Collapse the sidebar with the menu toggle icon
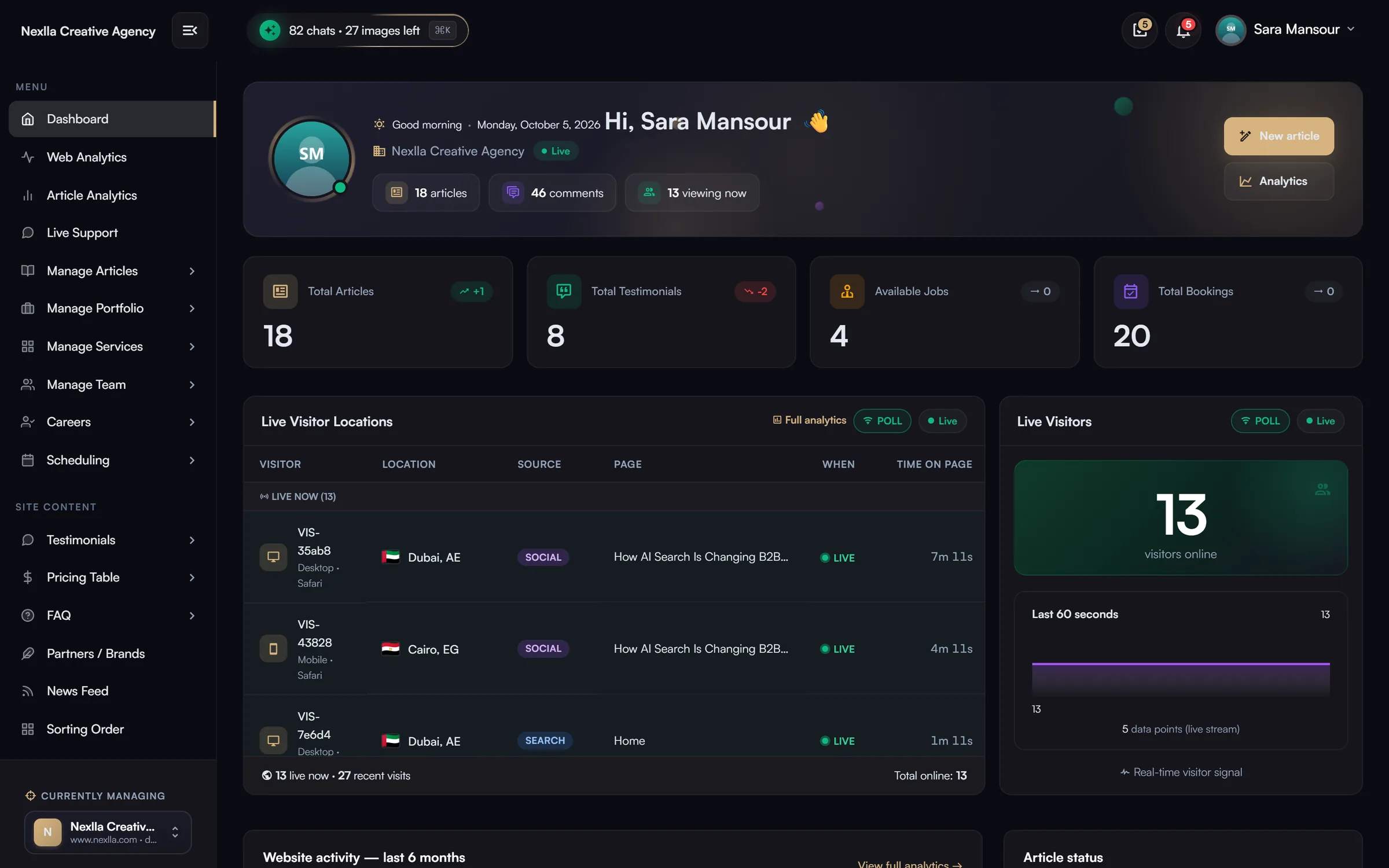The image size is (1389, 868). (190, 30)
